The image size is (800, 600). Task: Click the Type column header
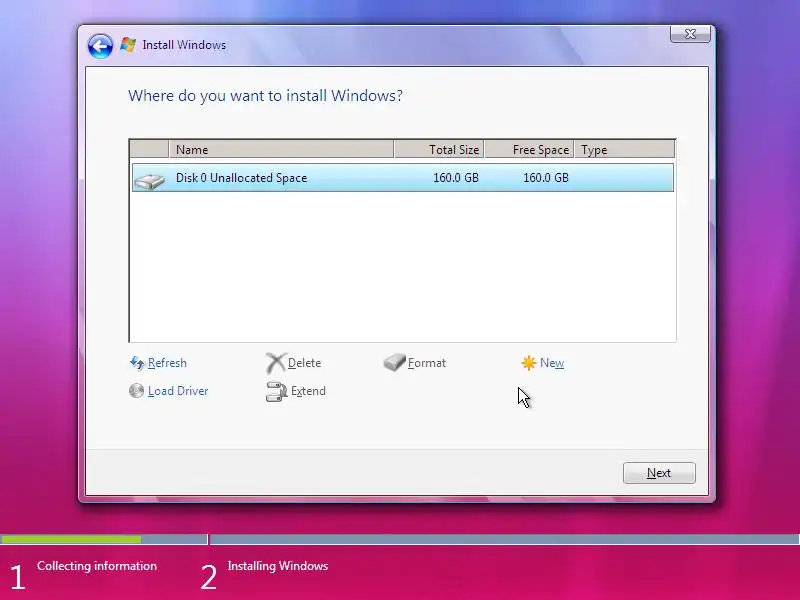coord(624,149)
